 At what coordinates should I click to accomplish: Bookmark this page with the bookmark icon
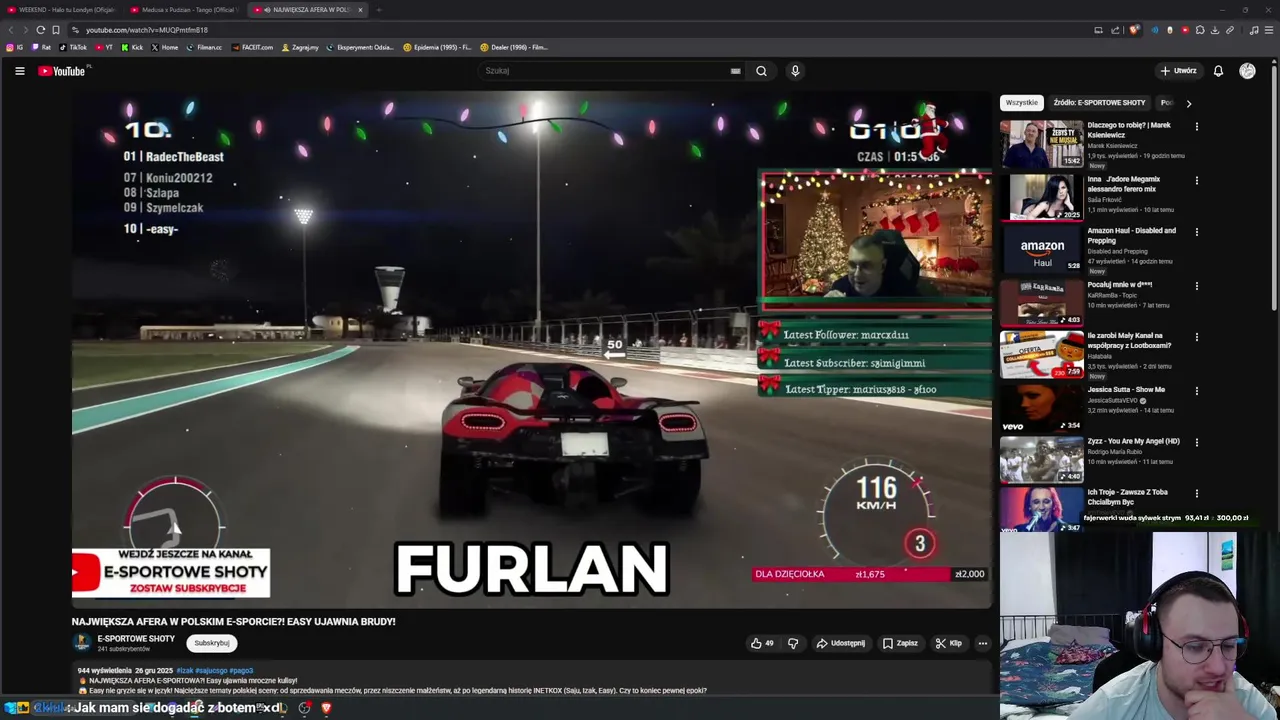coord(56,30)
